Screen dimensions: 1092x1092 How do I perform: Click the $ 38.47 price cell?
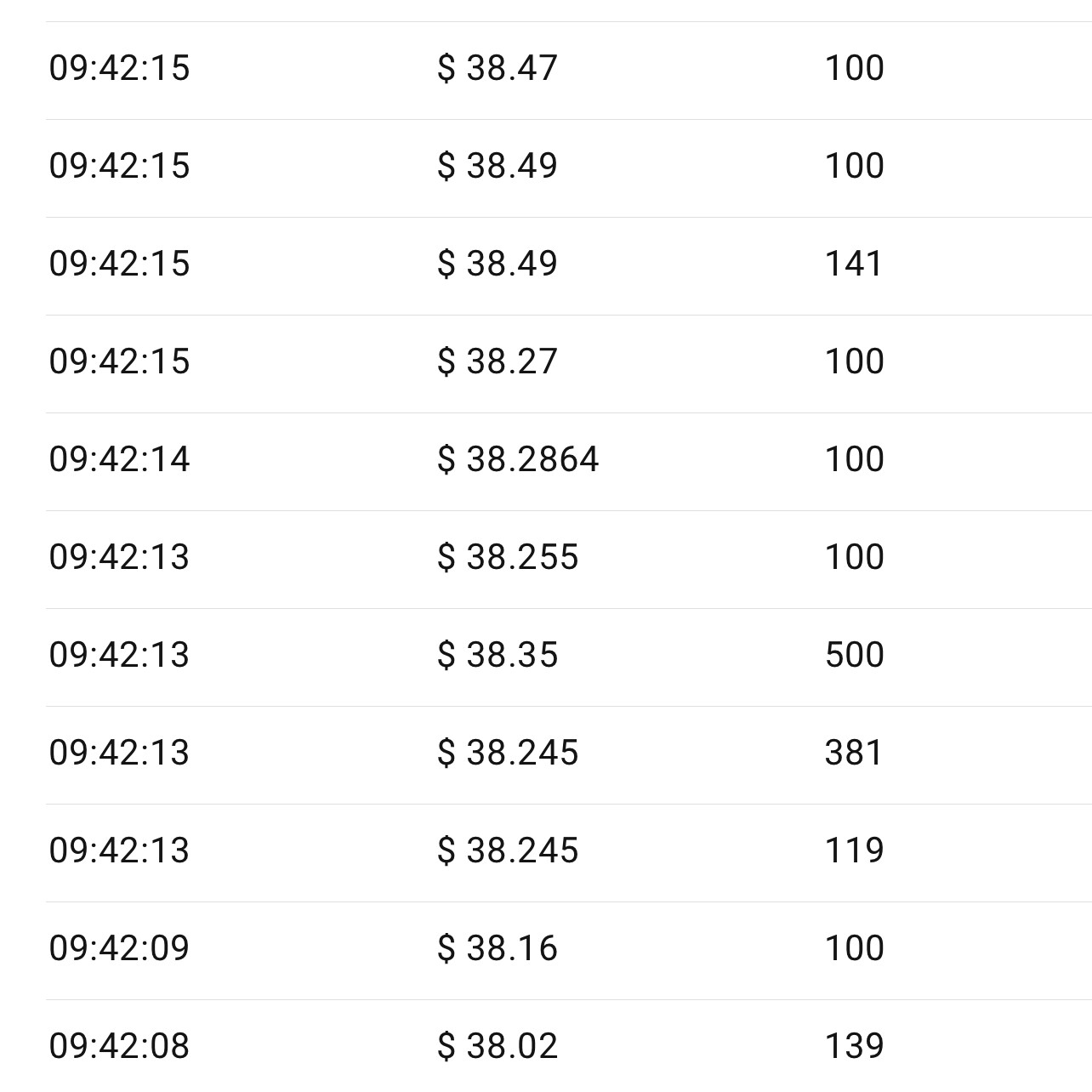tap(498, 68)
